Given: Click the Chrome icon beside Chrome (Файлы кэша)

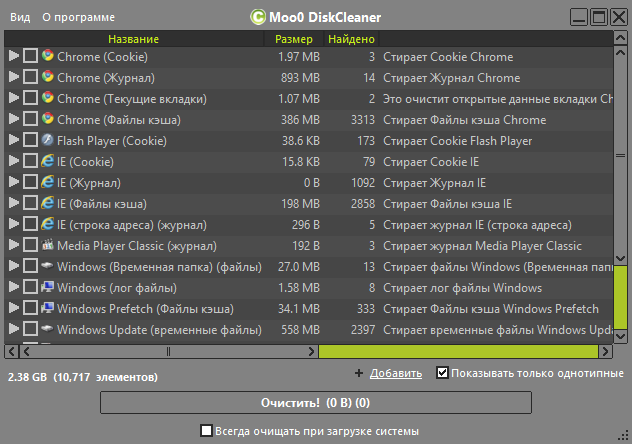Looking at the screenshot, I should [x=48, y=118].
